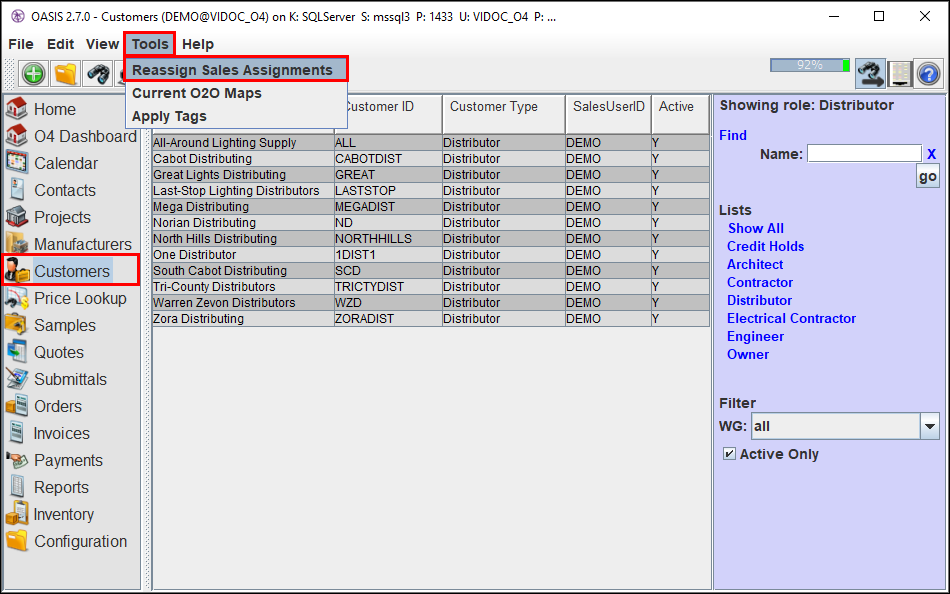
Task: Select the Mega Distributing row
Action: (431, 207)
